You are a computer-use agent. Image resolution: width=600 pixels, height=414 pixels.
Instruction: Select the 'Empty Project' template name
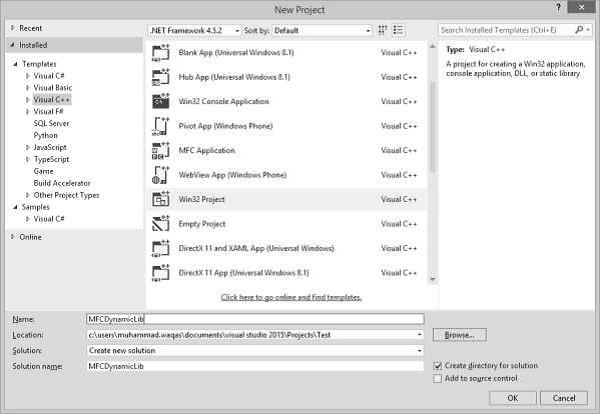coord(202,224)
